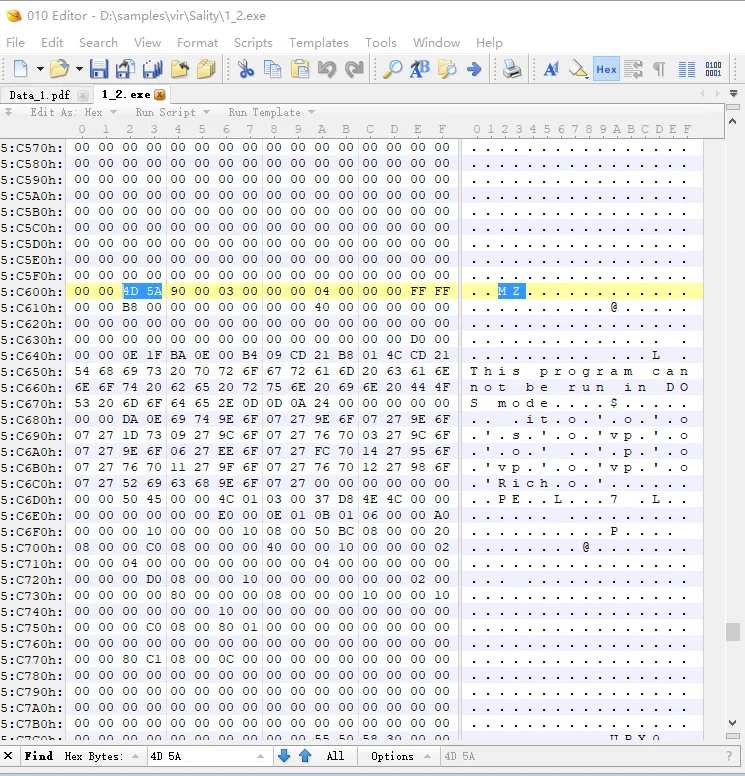Click the Goto arrow icon
This screenshot has height=776, width=745.
(474, 69)
